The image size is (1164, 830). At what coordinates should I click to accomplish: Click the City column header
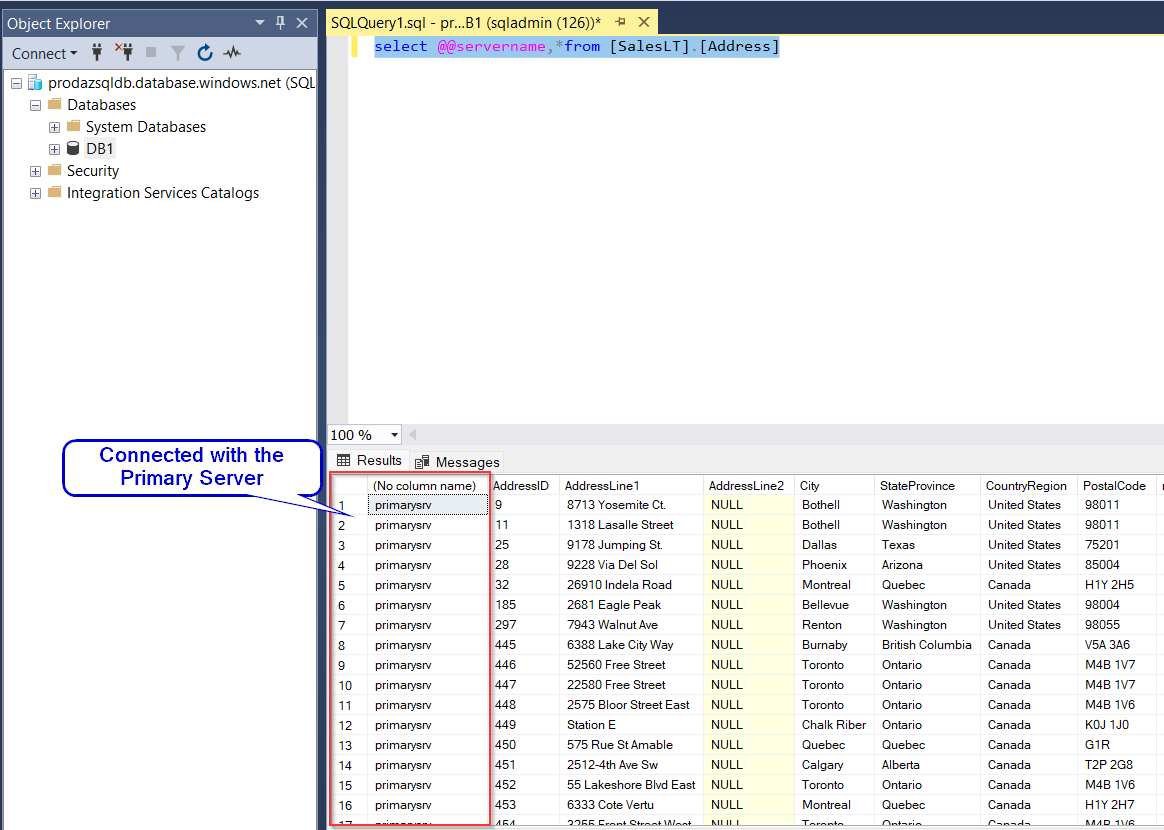834,486
